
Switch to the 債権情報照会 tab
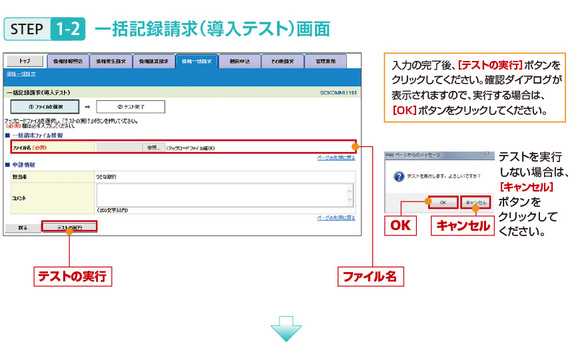pyautogui.click(x=68, y=61)
